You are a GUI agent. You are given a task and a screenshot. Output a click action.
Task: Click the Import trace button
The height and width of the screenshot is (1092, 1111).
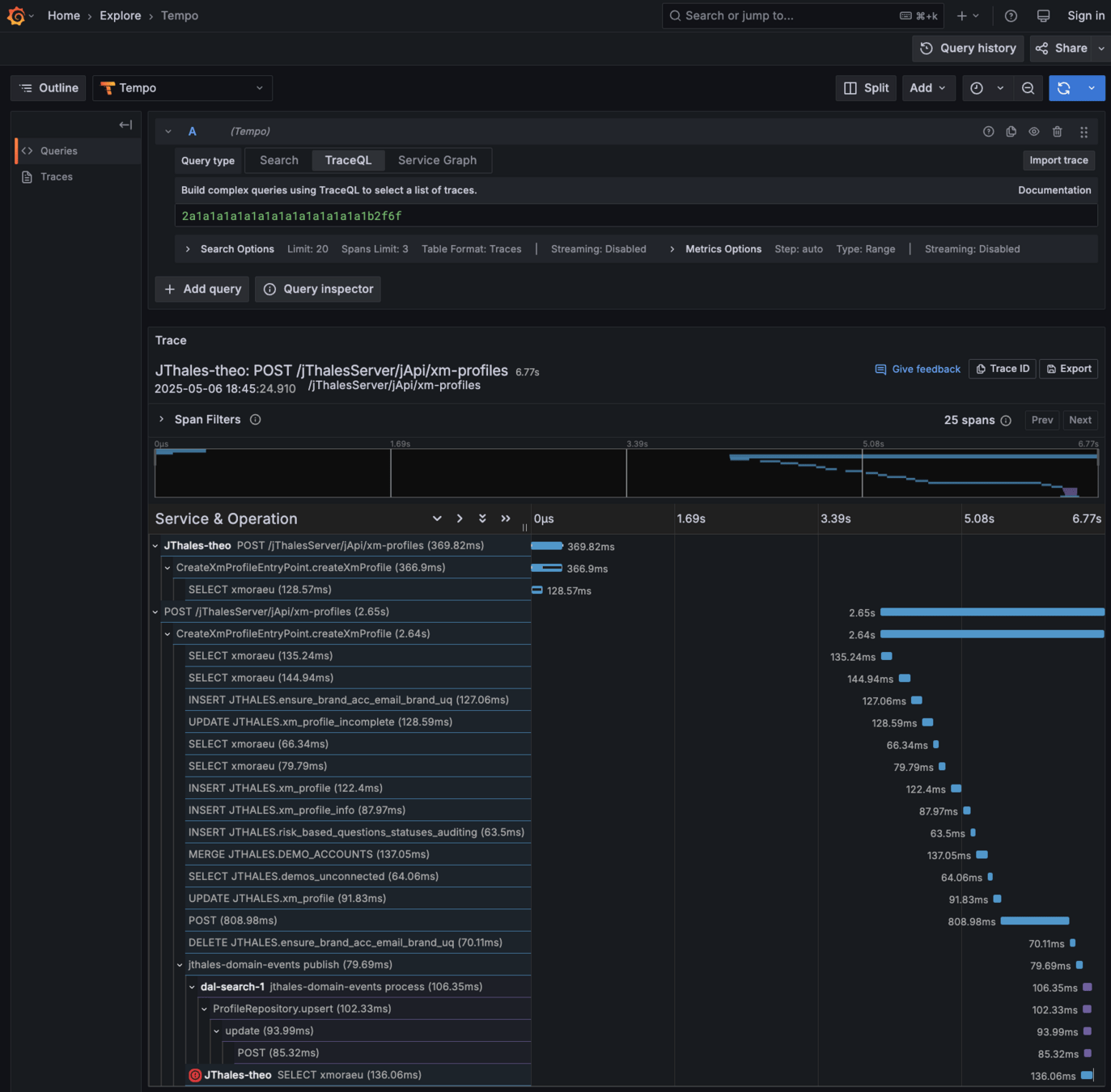point(1058,160)
